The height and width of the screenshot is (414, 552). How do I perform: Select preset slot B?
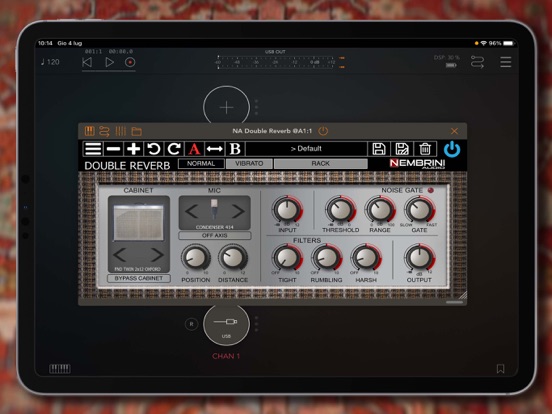tap(235, 149)
